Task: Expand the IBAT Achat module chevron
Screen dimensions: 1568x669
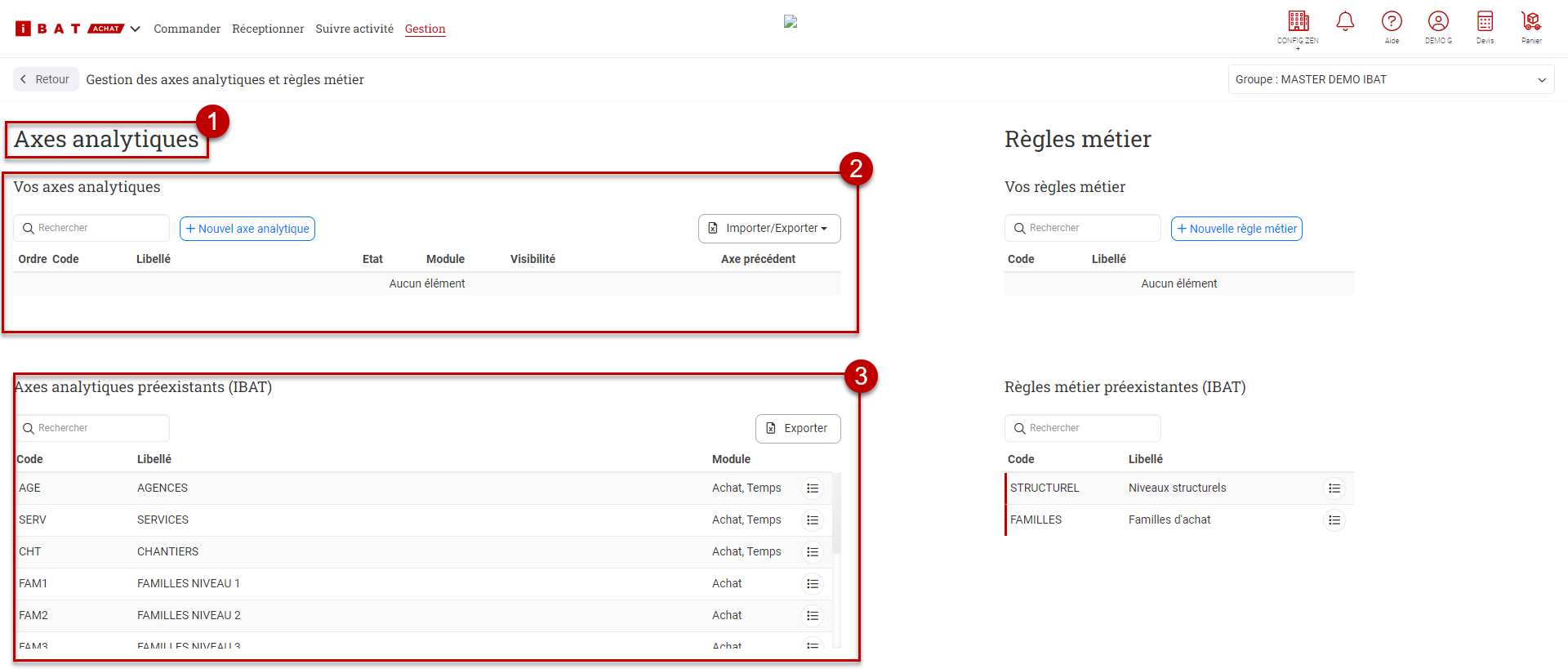Action: (x=136, y=29)
